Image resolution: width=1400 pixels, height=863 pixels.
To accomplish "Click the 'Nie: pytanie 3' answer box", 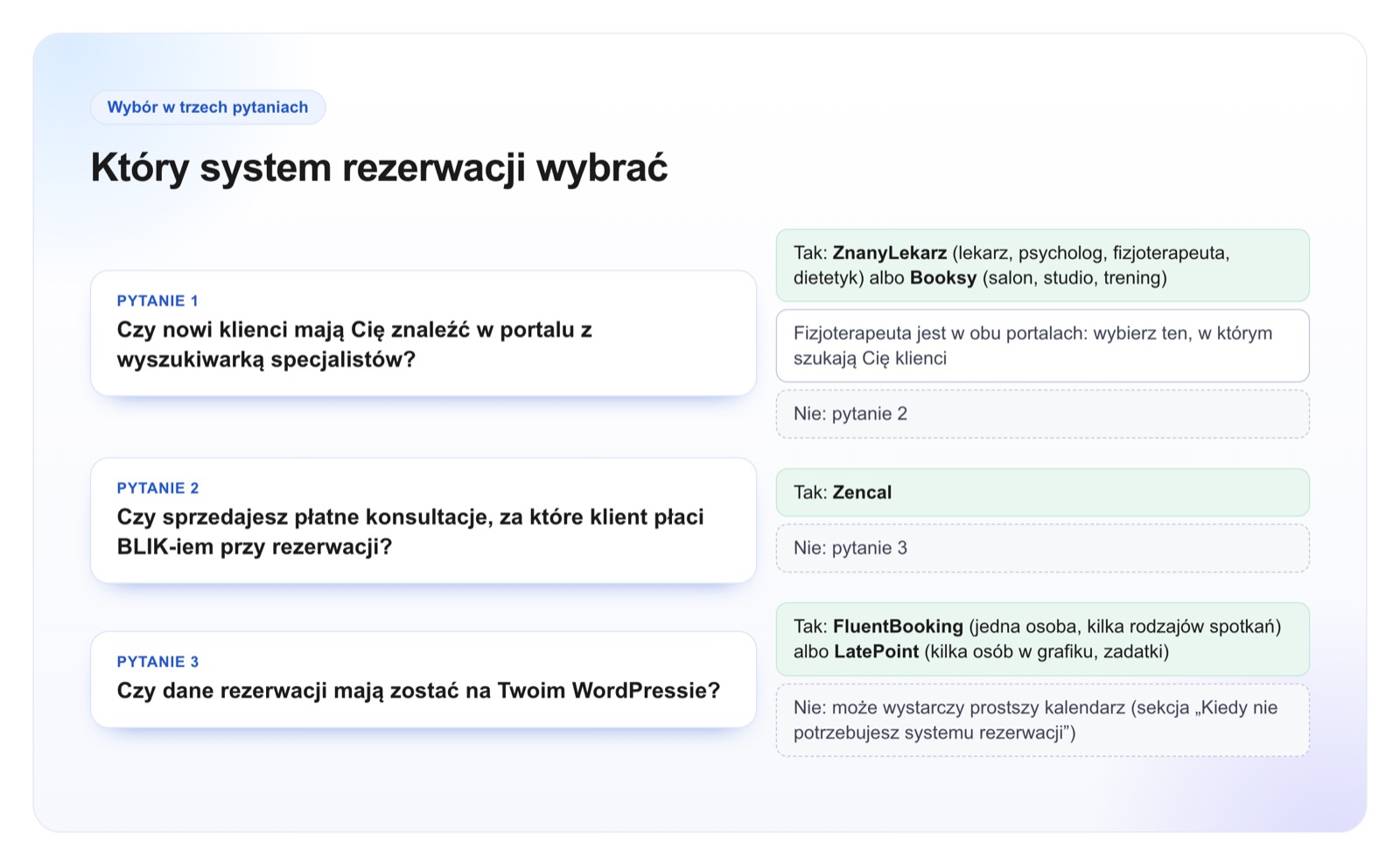I will pyautogui.click(x=1042, y=548).
